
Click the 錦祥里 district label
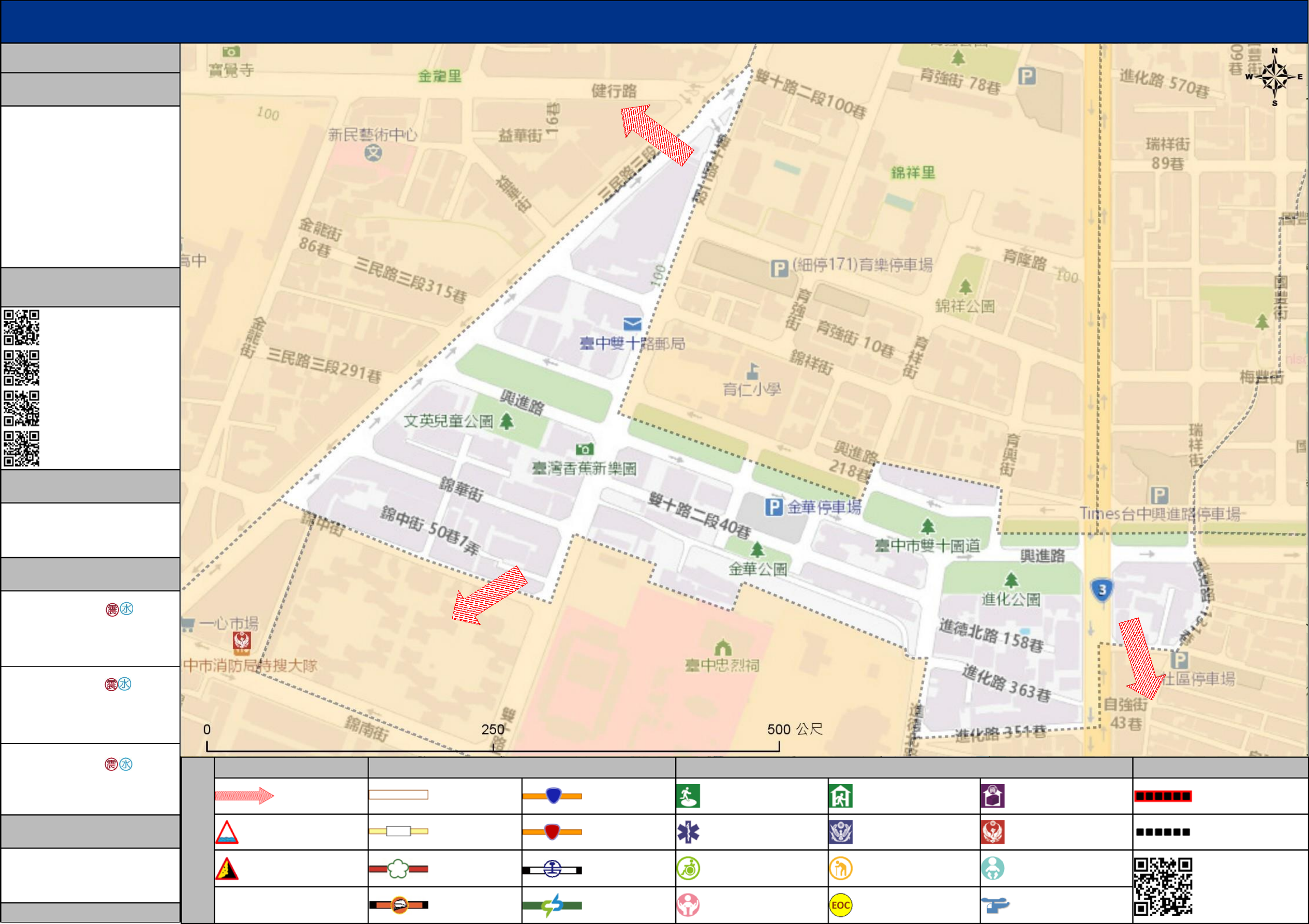(913, 173)
